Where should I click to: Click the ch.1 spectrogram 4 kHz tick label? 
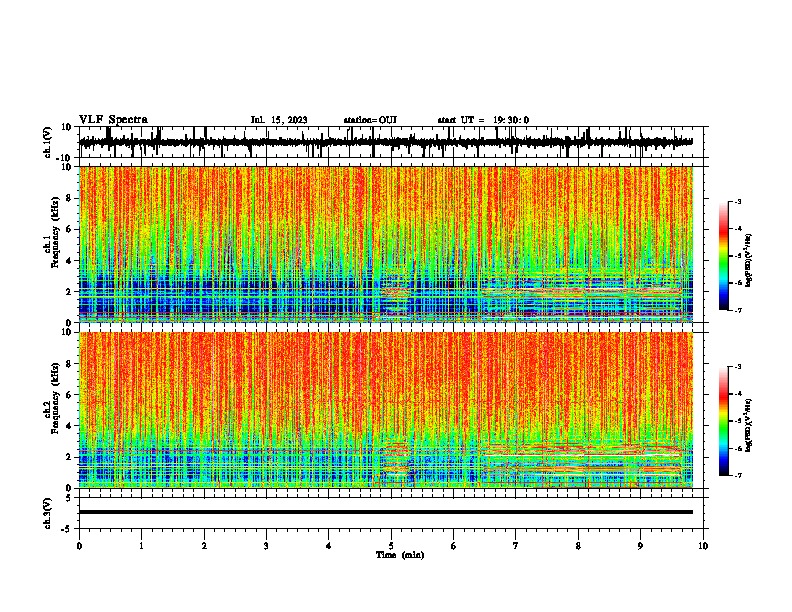point(69,261)
